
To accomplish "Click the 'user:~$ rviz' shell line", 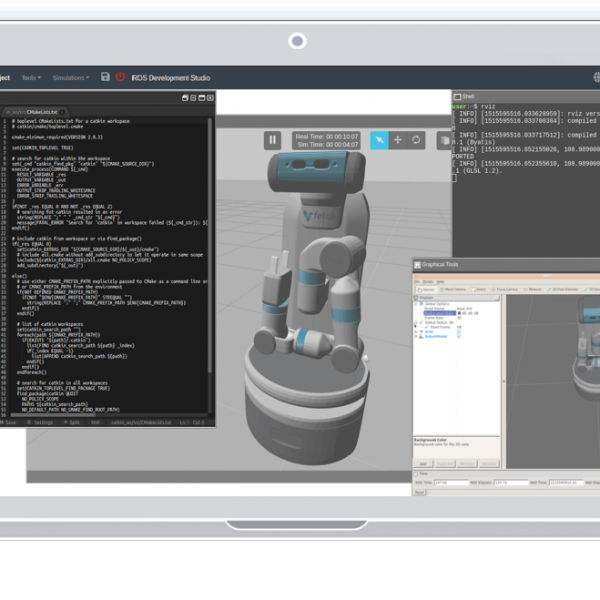I will click(474, 107).
